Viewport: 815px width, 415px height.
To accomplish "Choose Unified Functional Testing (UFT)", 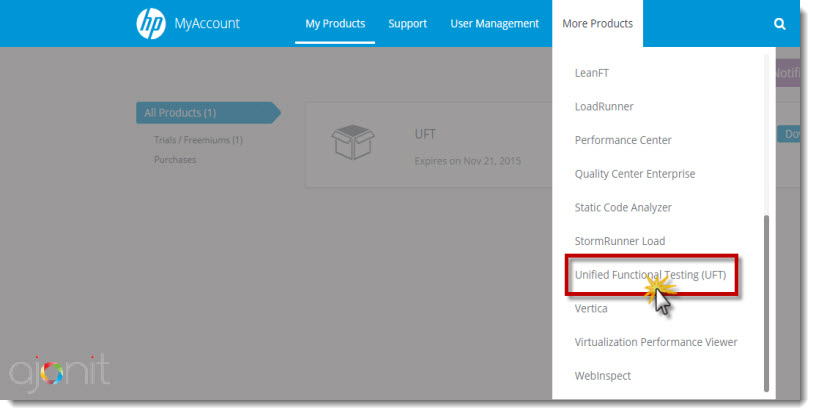I will [x=650, y=275].
